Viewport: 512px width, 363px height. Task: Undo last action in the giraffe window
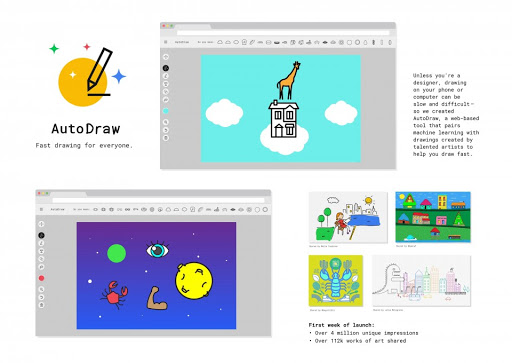(166, 130)
